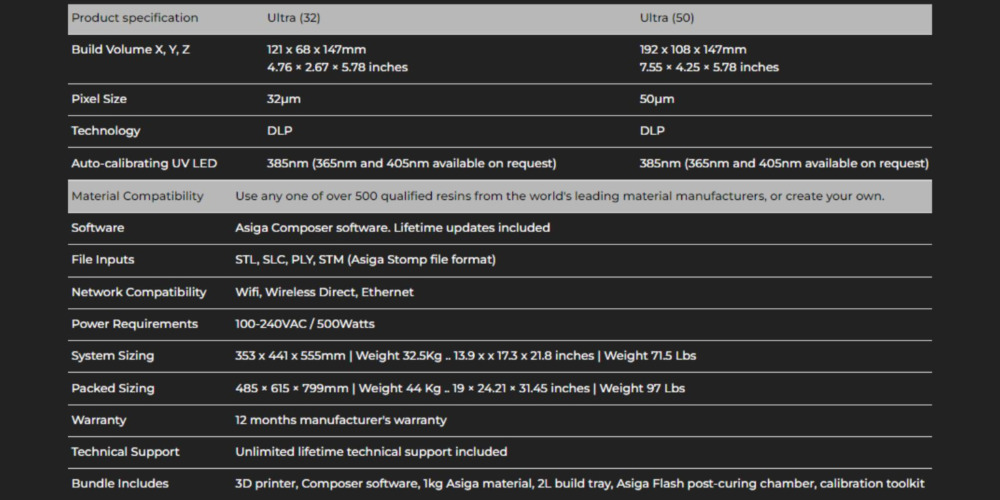This screenshot has width=1000, height=500.
Task: Click the Power Requirements label
Action: pos(134,324)
